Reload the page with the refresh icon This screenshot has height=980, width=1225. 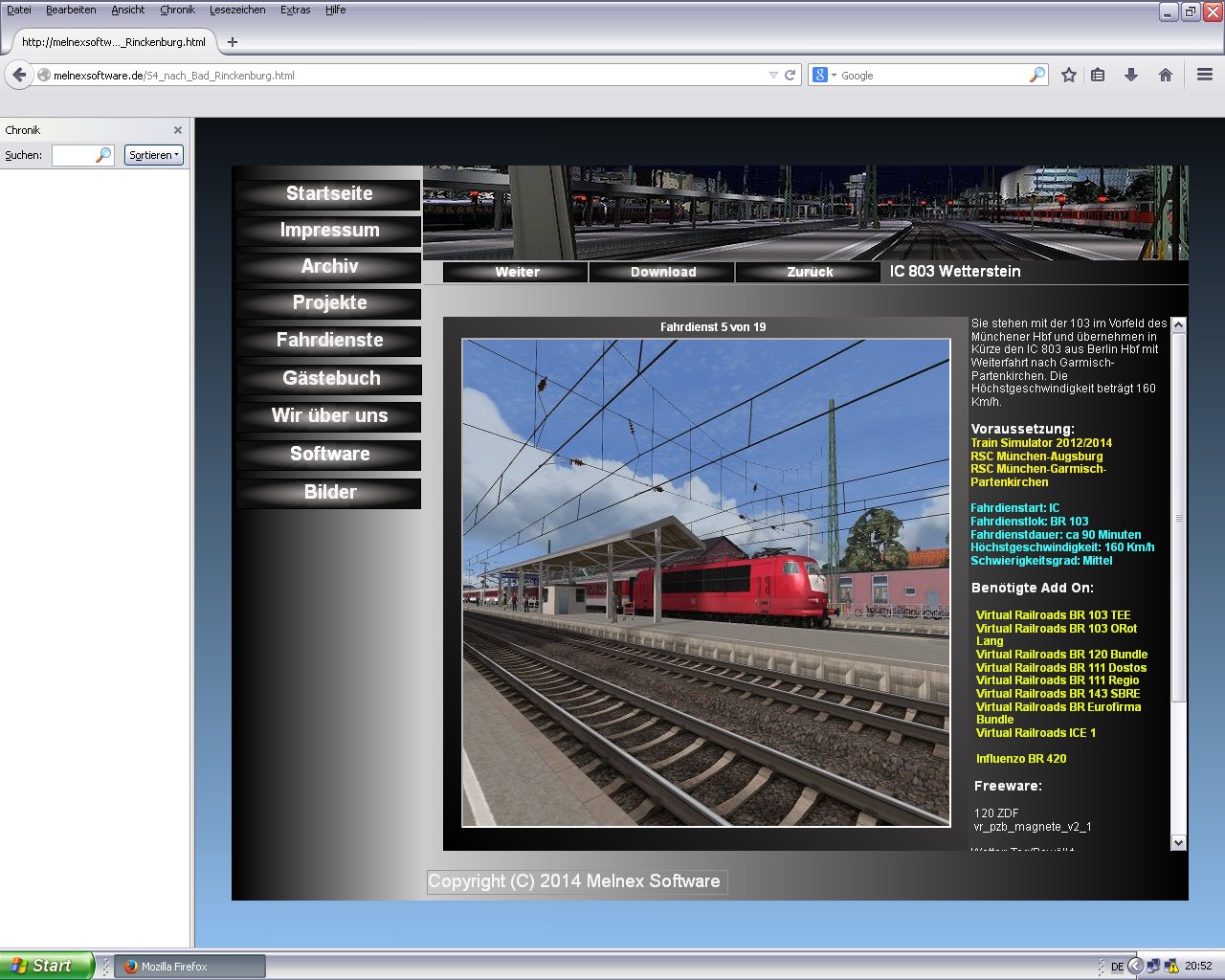click(791, 75)
